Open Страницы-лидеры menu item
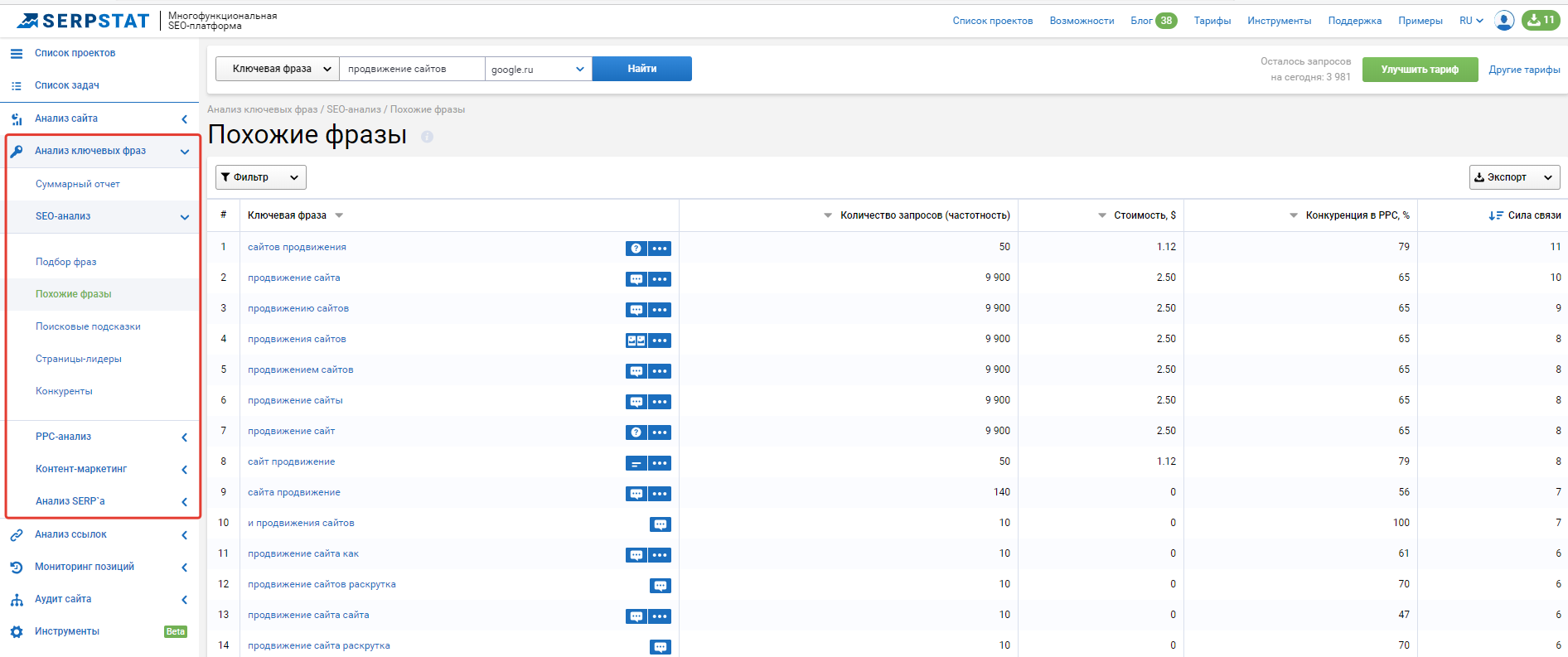1568x657 pixels. tap(79, 359)
